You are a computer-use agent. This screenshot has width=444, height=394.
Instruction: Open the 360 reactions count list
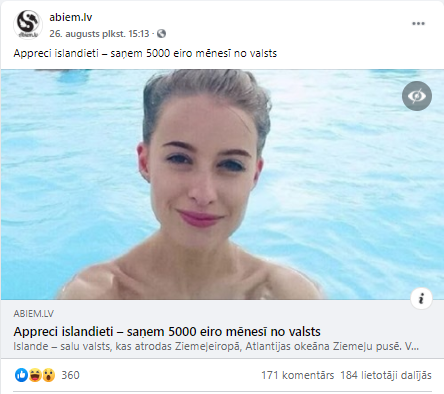coord(70,375)
